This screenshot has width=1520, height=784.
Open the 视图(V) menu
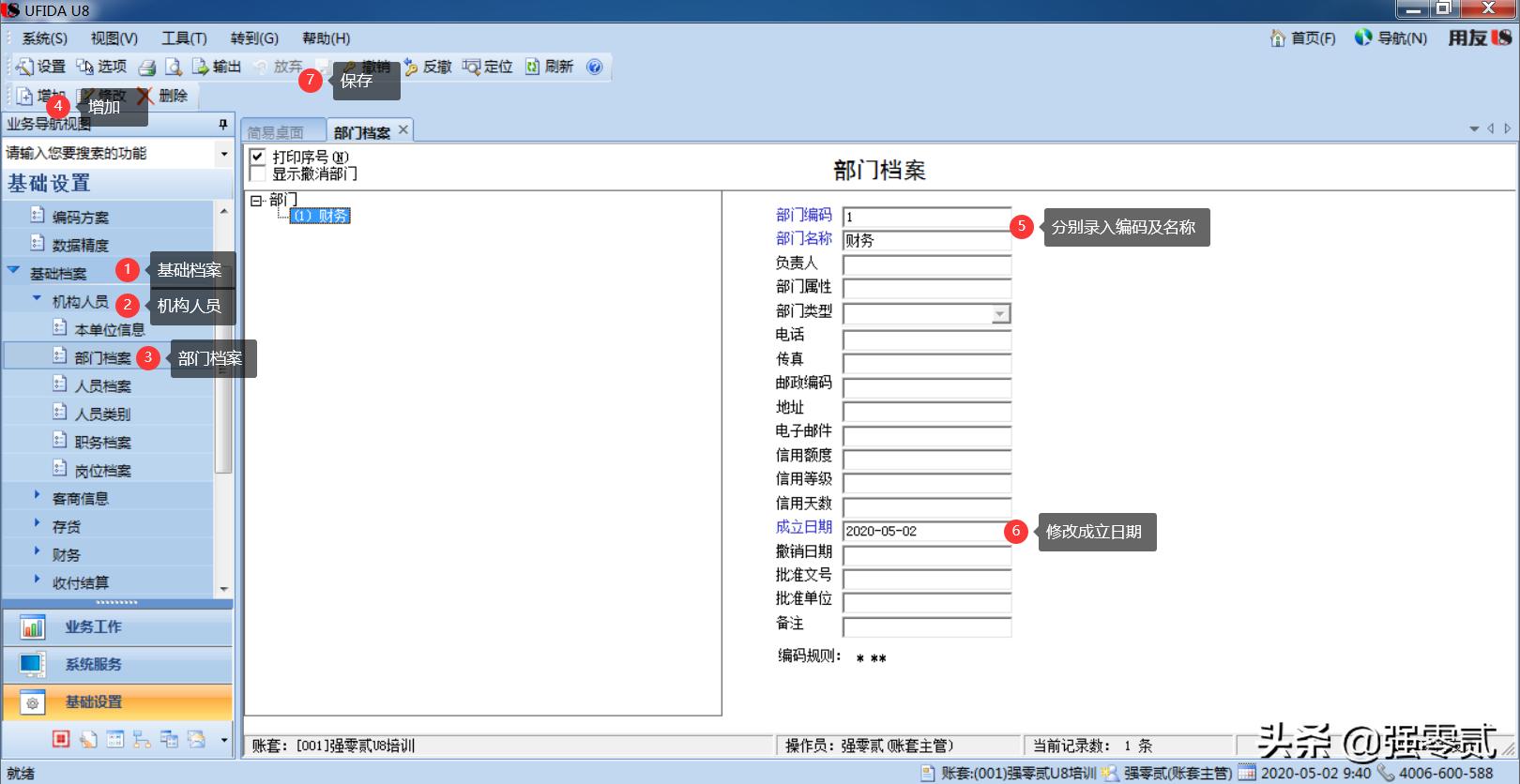114,38
